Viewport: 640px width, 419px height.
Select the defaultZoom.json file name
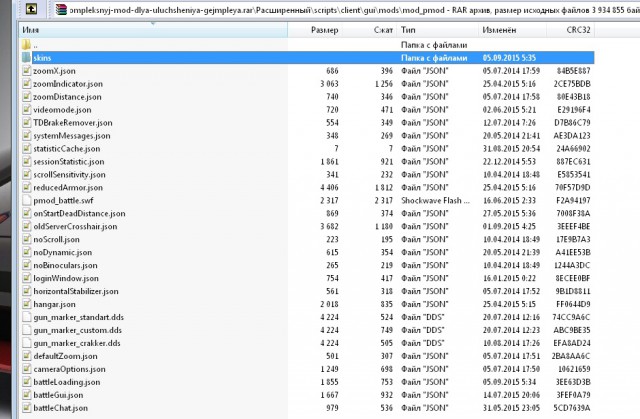click(65, 356)
